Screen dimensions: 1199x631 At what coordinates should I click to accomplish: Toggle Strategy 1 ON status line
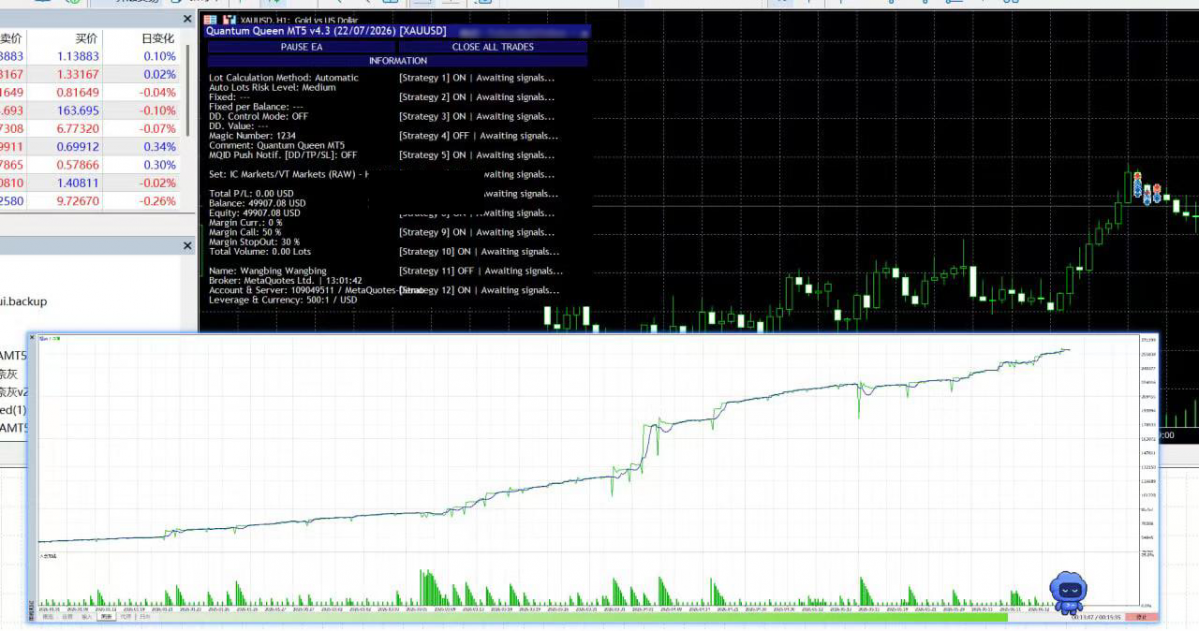(476, 77)
